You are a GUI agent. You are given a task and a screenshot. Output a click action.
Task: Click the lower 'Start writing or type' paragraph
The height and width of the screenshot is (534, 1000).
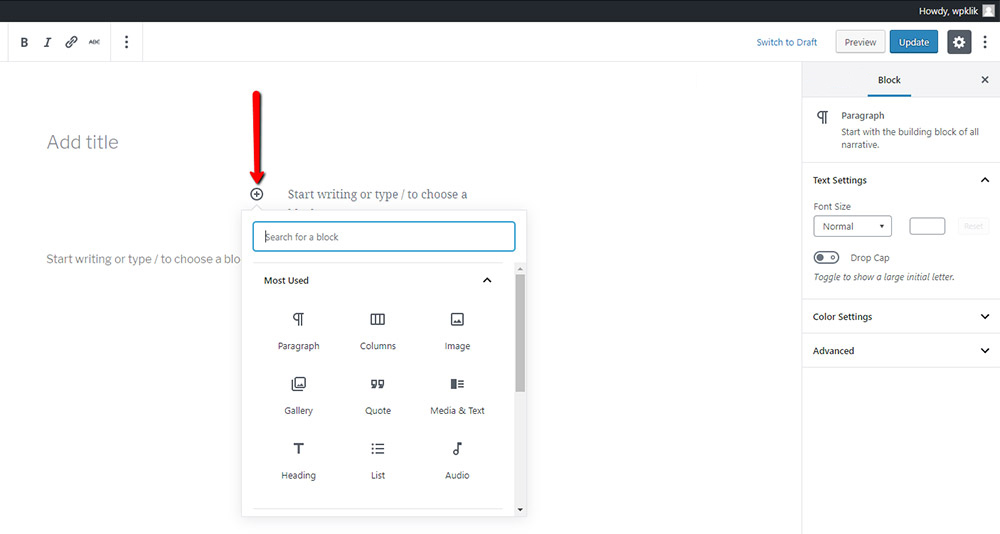click(143, 259)
